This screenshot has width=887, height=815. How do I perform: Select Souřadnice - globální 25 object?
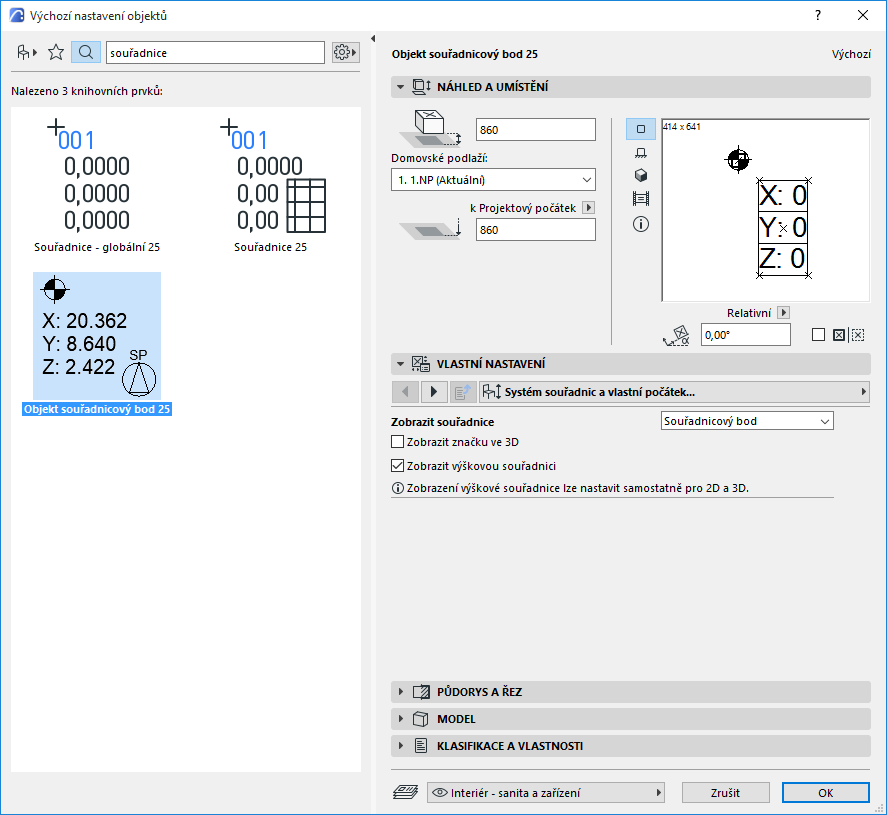pos(97,185)
